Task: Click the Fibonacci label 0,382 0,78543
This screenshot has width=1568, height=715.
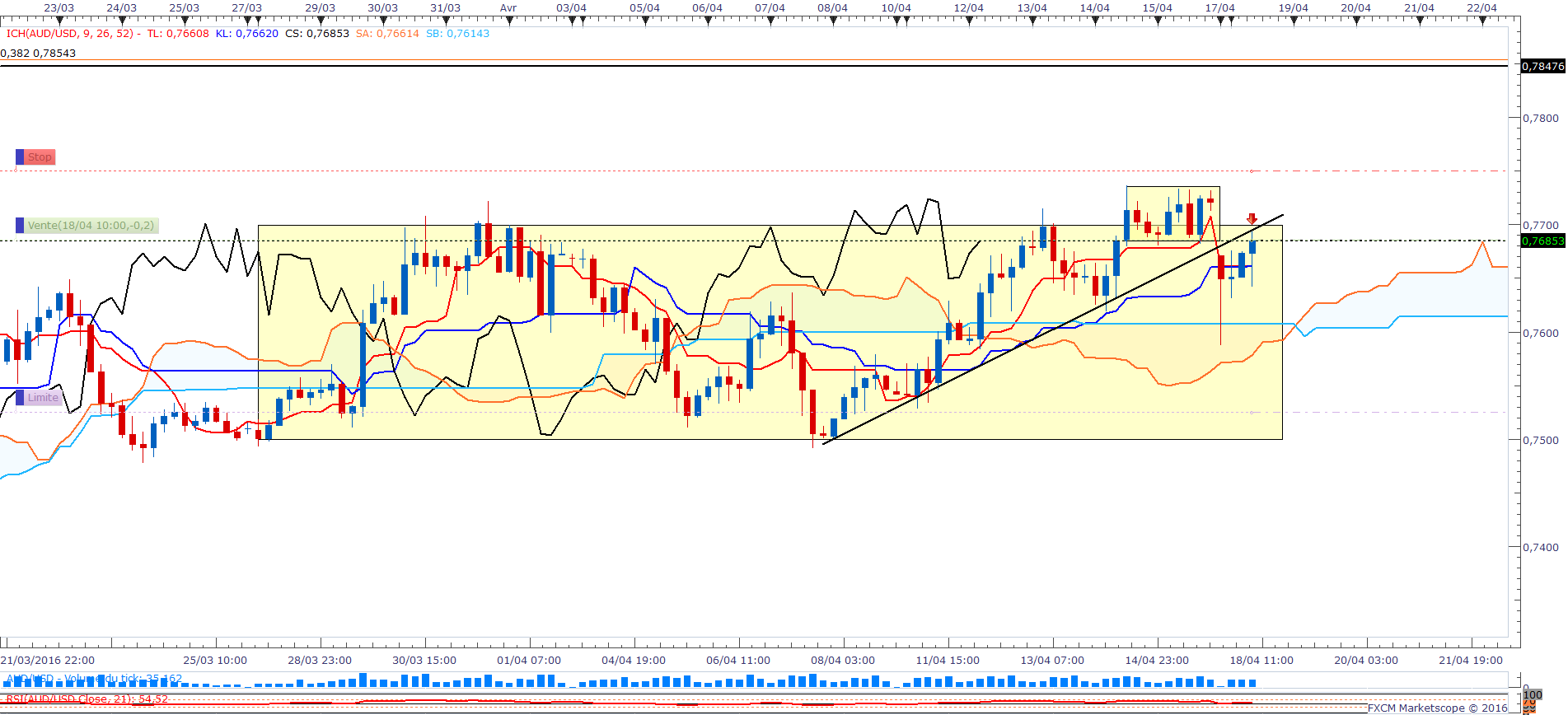Action: (38, 53)
